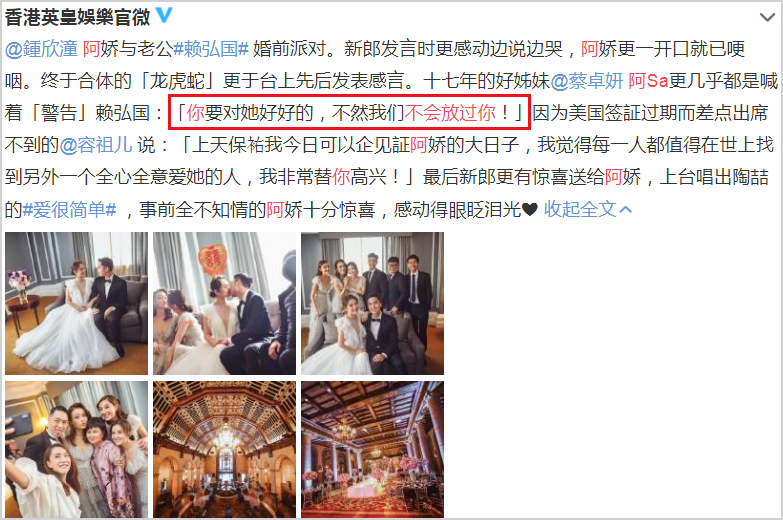Click highlighted 不会放过你 text
The width and height of the screenshot is (783, 520).
450,113
